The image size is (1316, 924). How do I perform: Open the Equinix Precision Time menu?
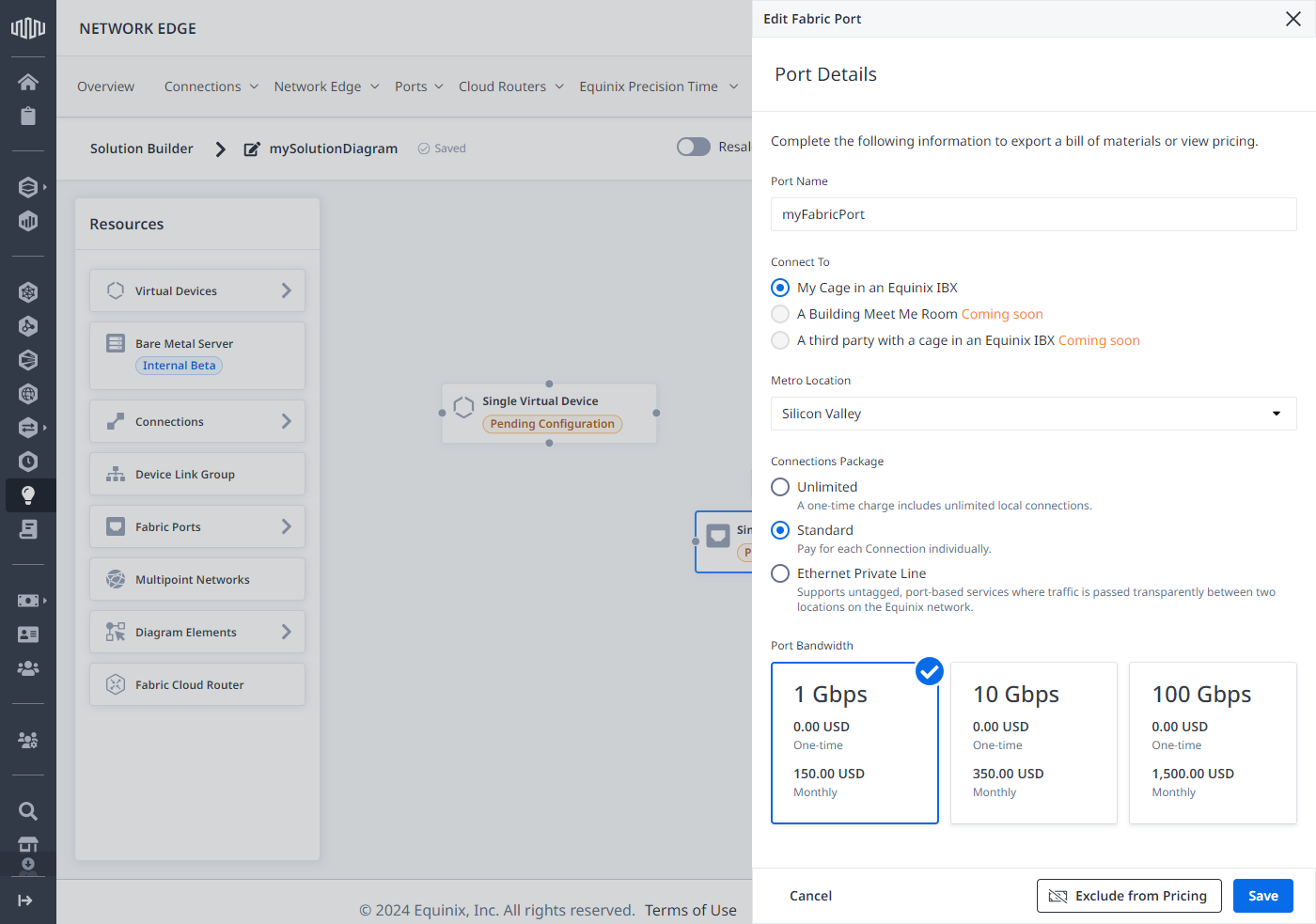click(658, 86)
